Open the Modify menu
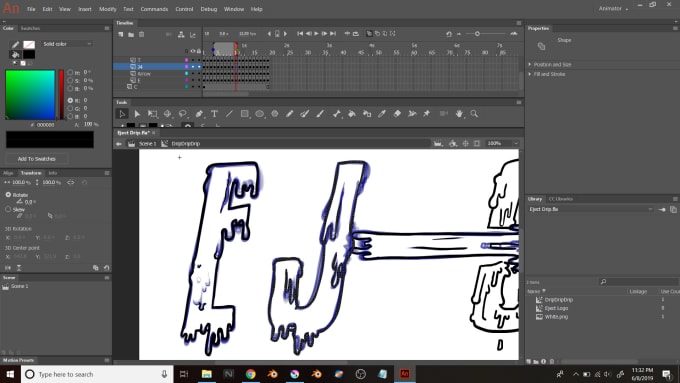Image resolution: width=680 pixels, height=383 pixels. 108,9
